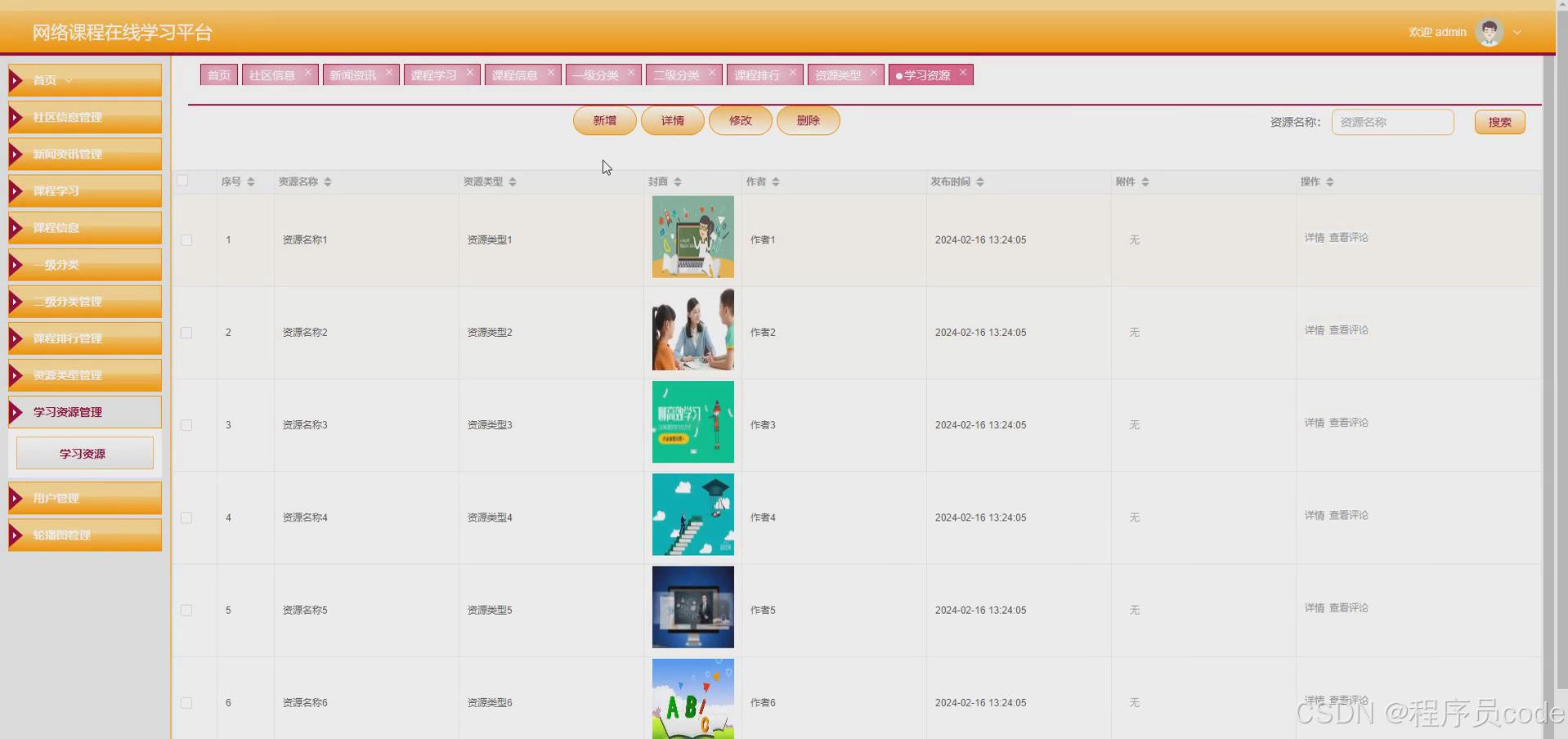Click the 搜索 button

coord(1500,122)
